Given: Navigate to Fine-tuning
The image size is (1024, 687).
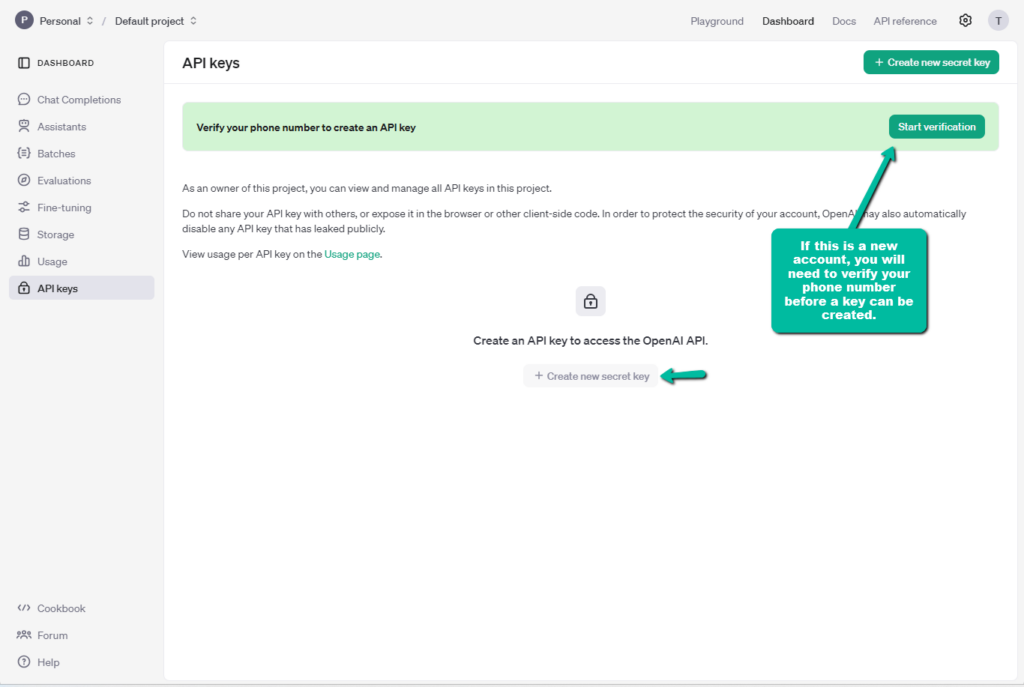Looking at the screenshot, I should click(x=82, y=207).
